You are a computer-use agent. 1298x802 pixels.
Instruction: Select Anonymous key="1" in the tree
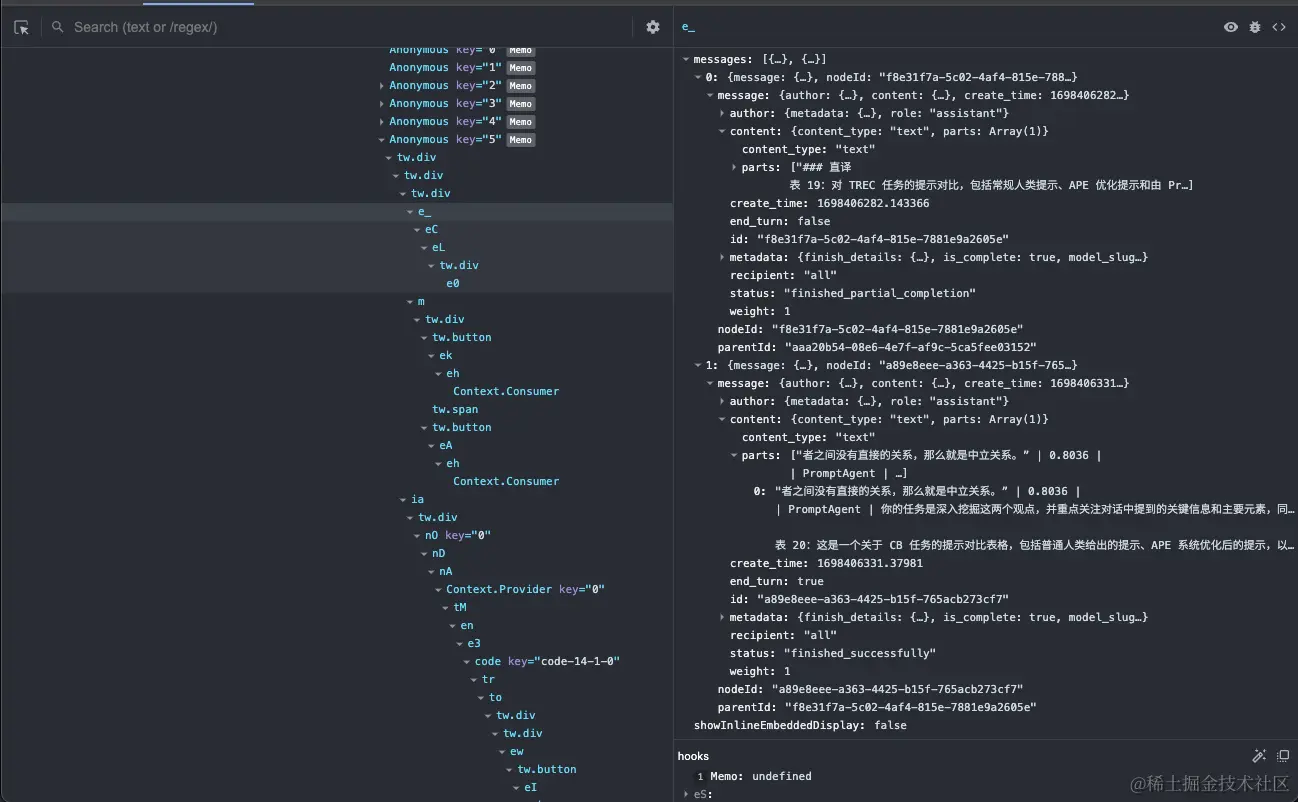pos(445,68)
